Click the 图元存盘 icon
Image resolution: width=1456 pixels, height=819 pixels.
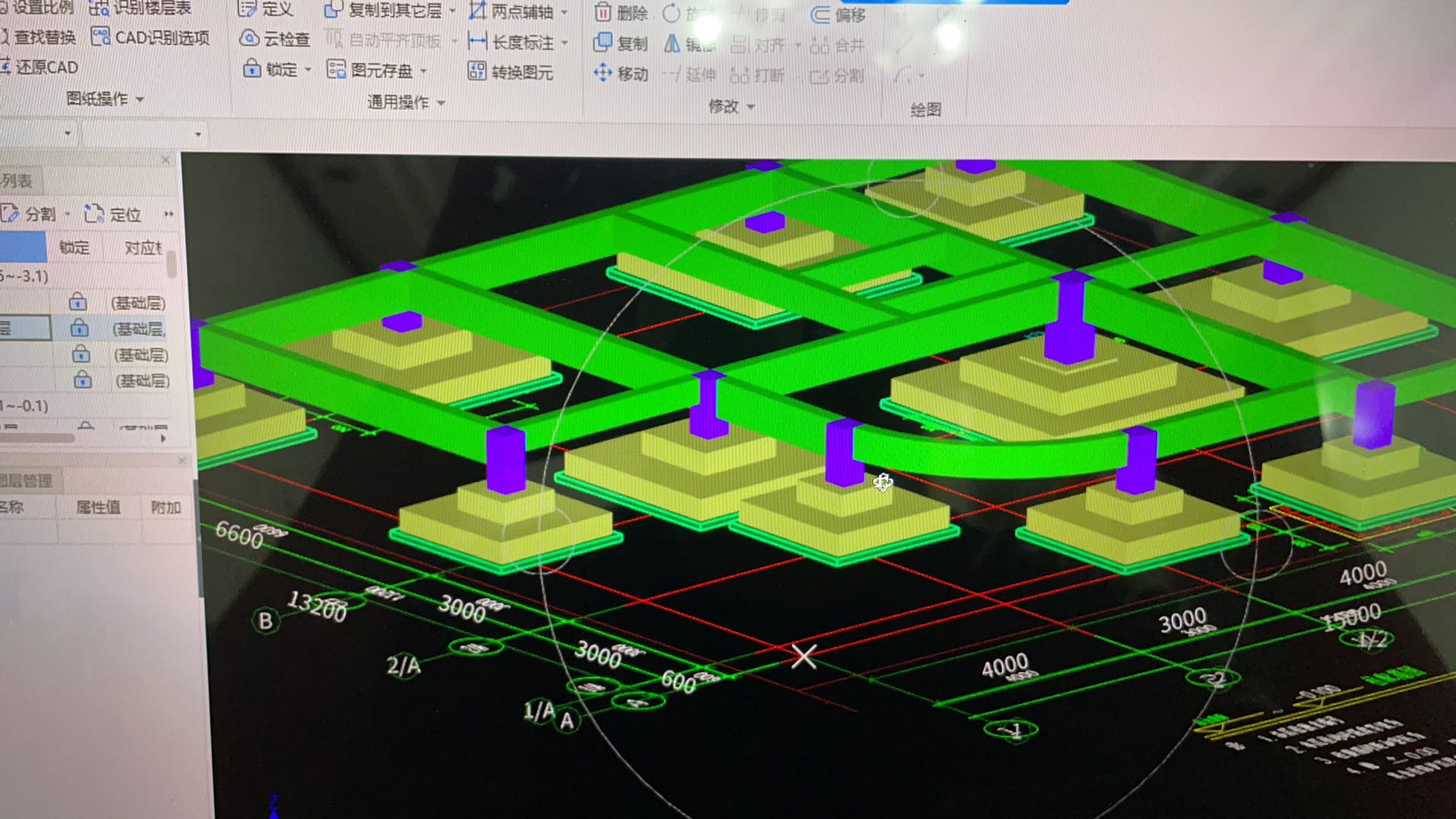[336, 70]
